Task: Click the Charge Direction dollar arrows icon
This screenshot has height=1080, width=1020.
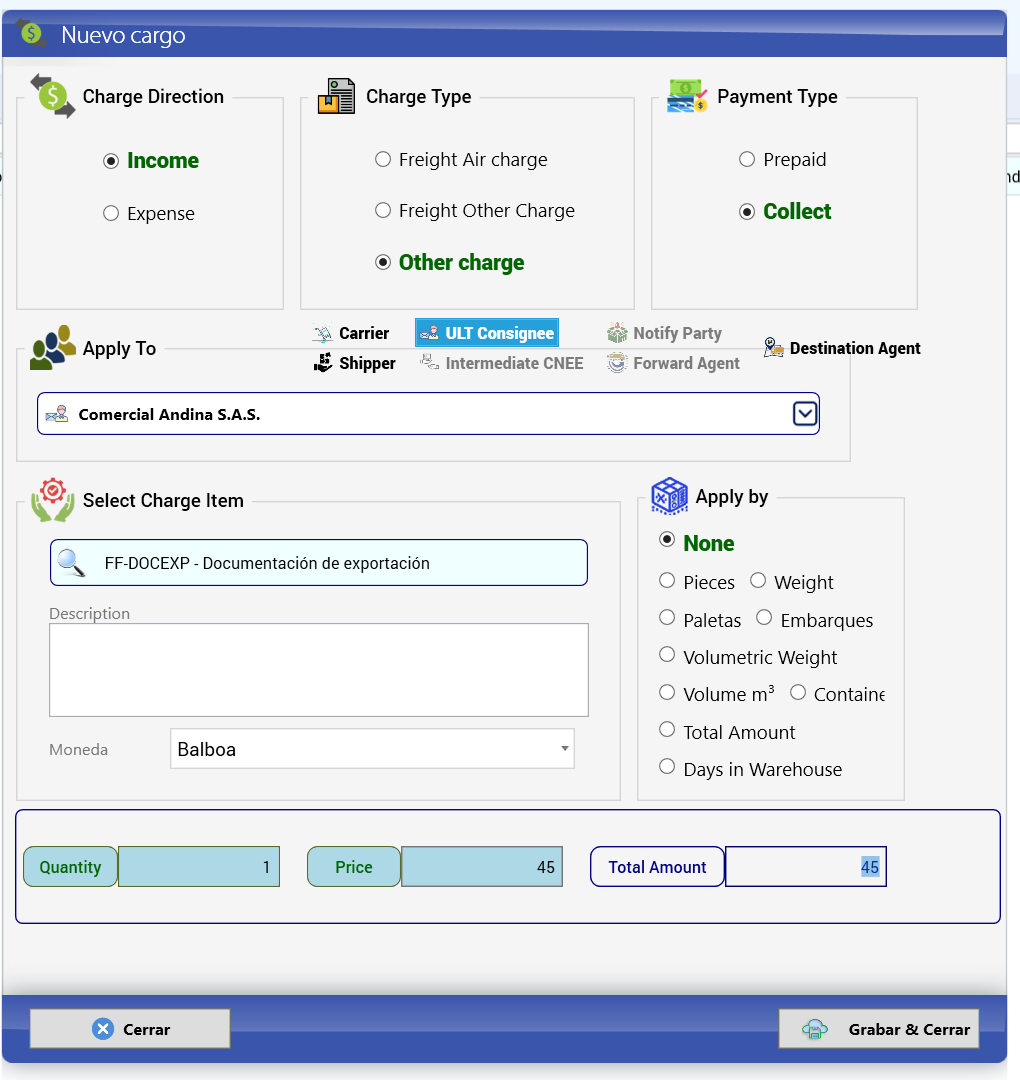Action: point(53,96)
